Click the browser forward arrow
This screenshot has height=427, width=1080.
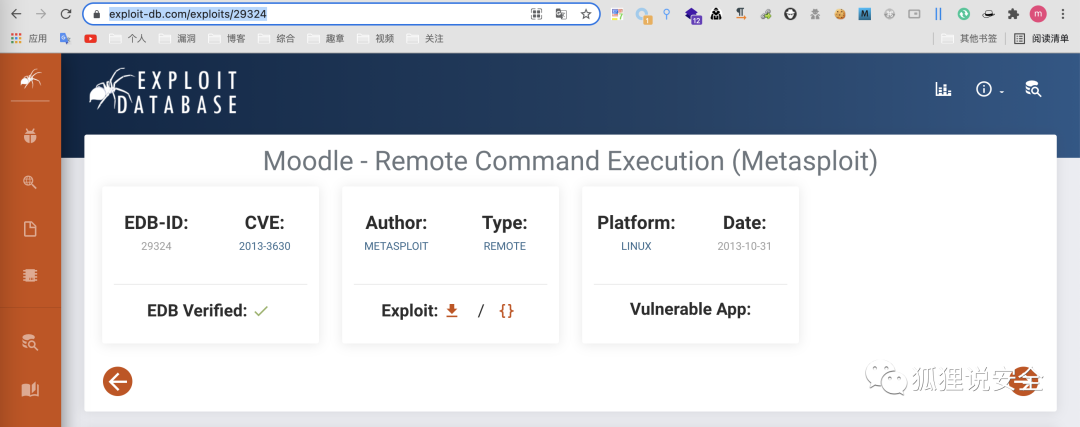point(41,14)
